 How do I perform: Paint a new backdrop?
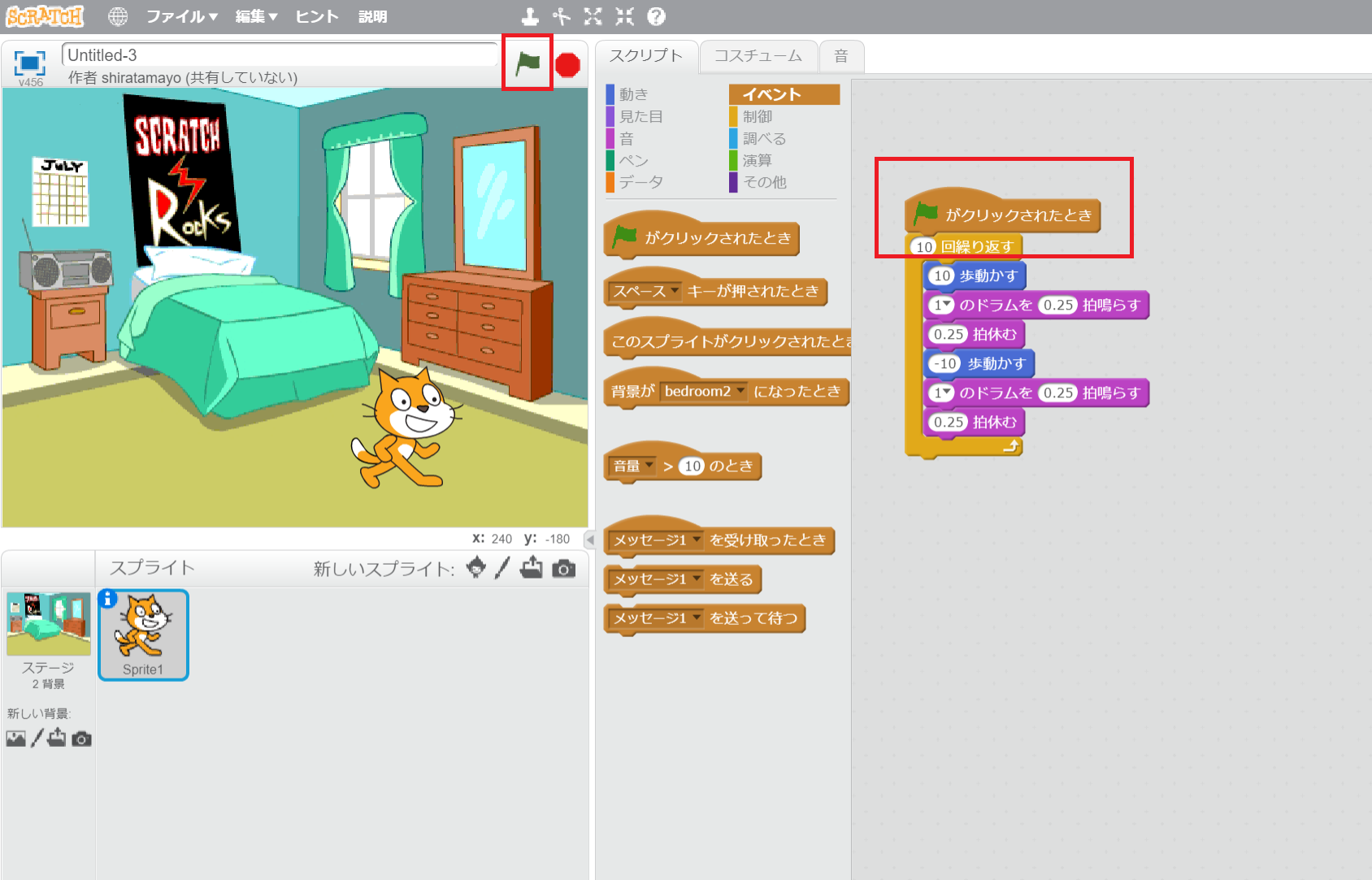tap(37, 739)
